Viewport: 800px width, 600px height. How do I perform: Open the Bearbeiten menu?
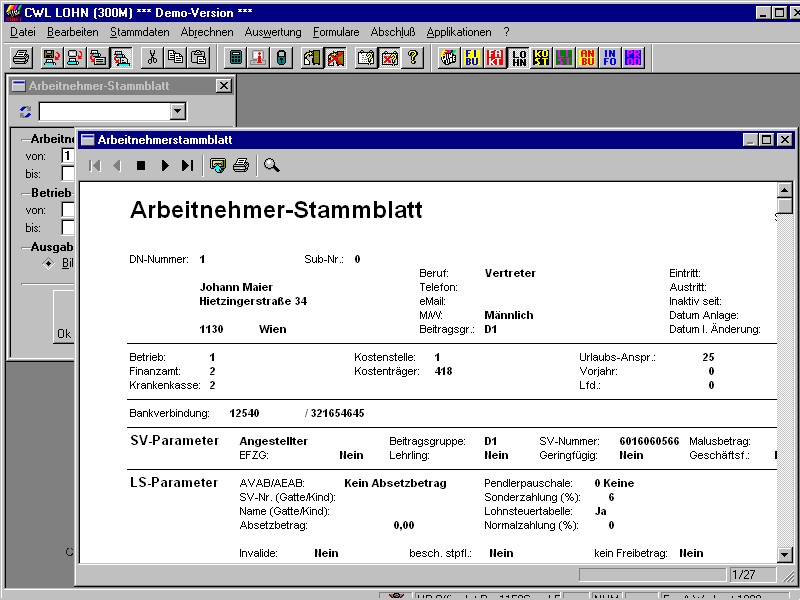(73, 32)
